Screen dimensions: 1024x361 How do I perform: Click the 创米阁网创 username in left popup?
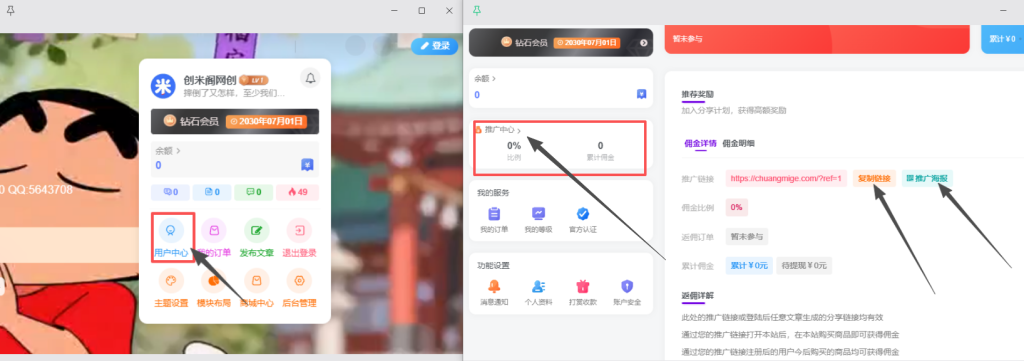209,80
